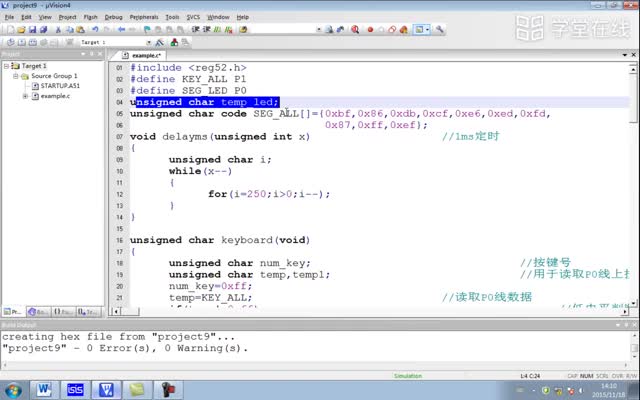Open the Target selection combo box
Viewport: 640px width, 400px height.
(116, 42)
